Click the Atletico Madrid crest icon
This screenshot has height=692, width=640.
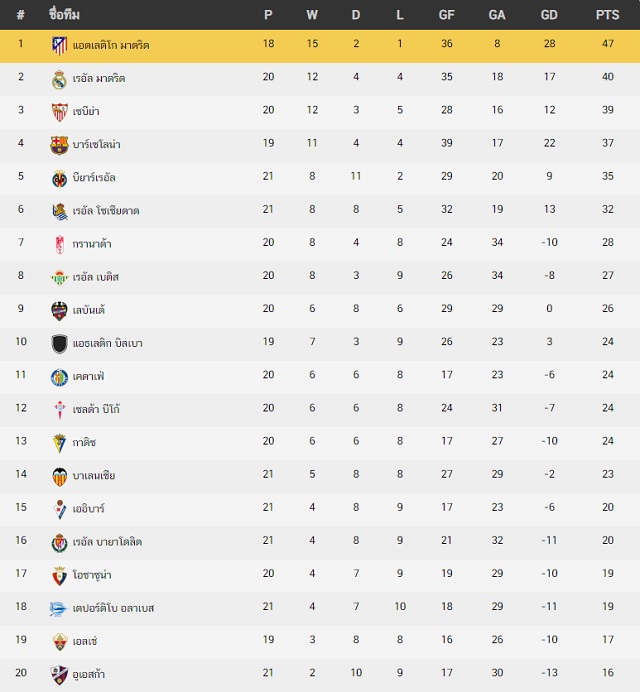click(x=59, y=45)
